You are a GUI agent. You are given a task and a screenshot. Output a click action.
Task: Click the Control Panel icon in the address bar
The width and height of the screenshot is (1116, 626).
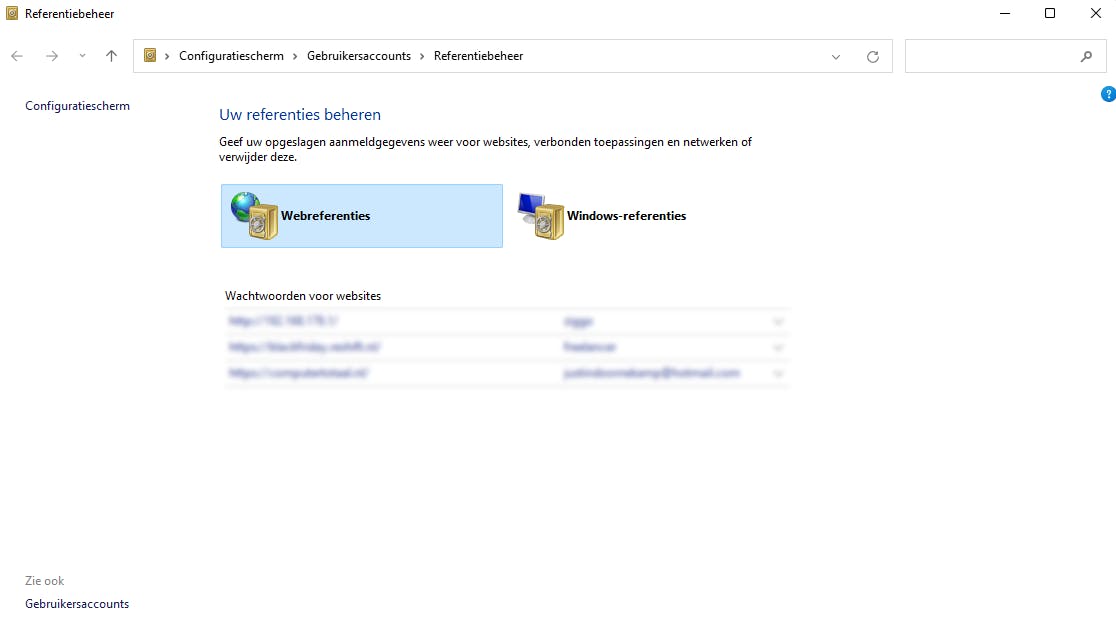click(x=148, y=56)
